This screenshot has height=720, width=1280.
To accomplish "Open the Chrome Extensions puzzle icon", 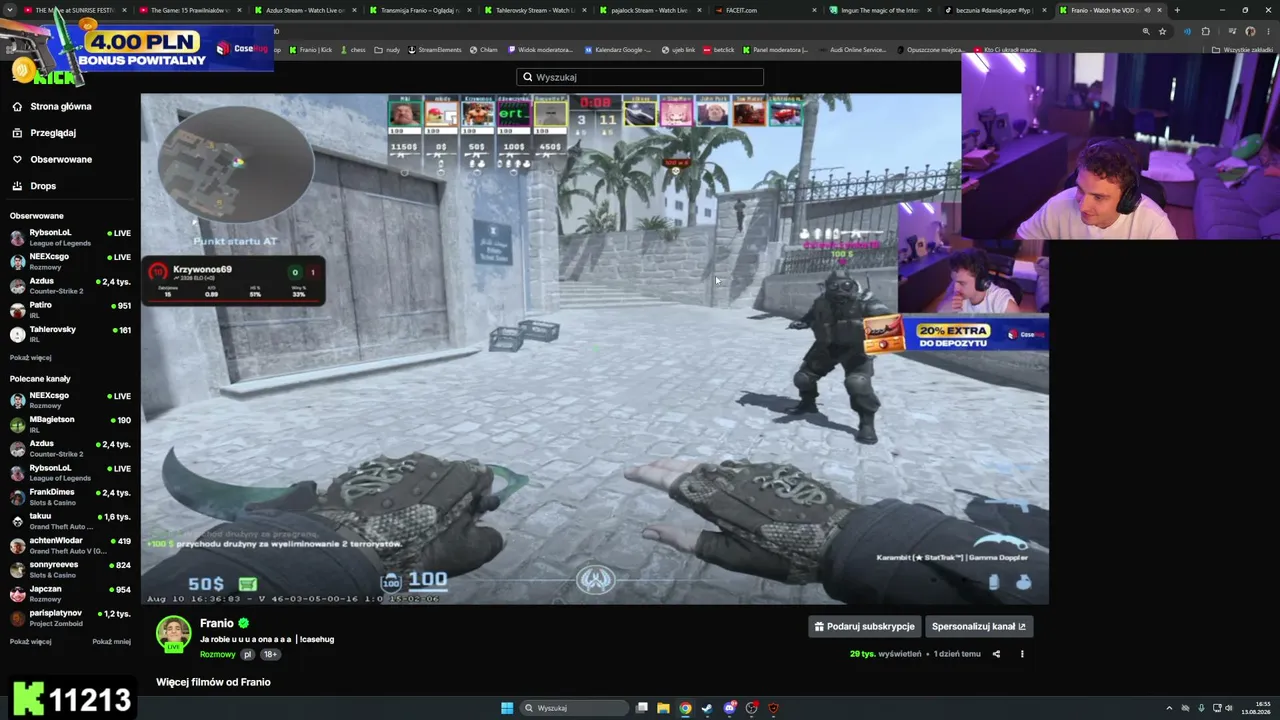I will (x=1205, y=31).
